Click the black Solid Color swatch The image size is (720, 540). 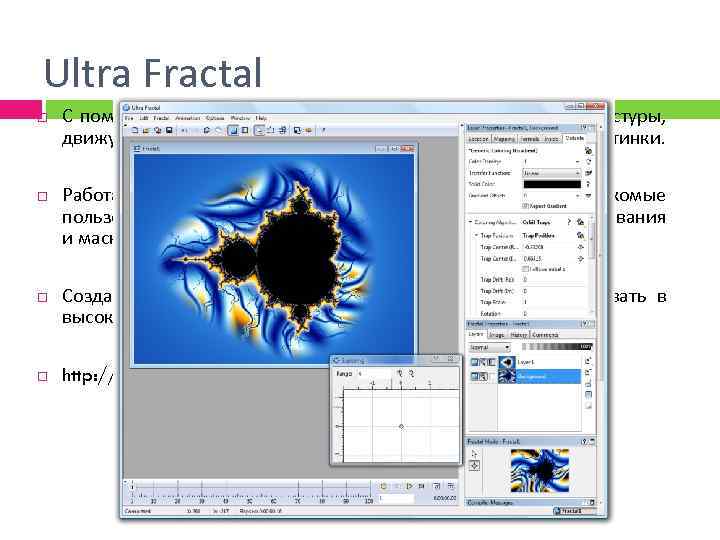tap(552, 184)
